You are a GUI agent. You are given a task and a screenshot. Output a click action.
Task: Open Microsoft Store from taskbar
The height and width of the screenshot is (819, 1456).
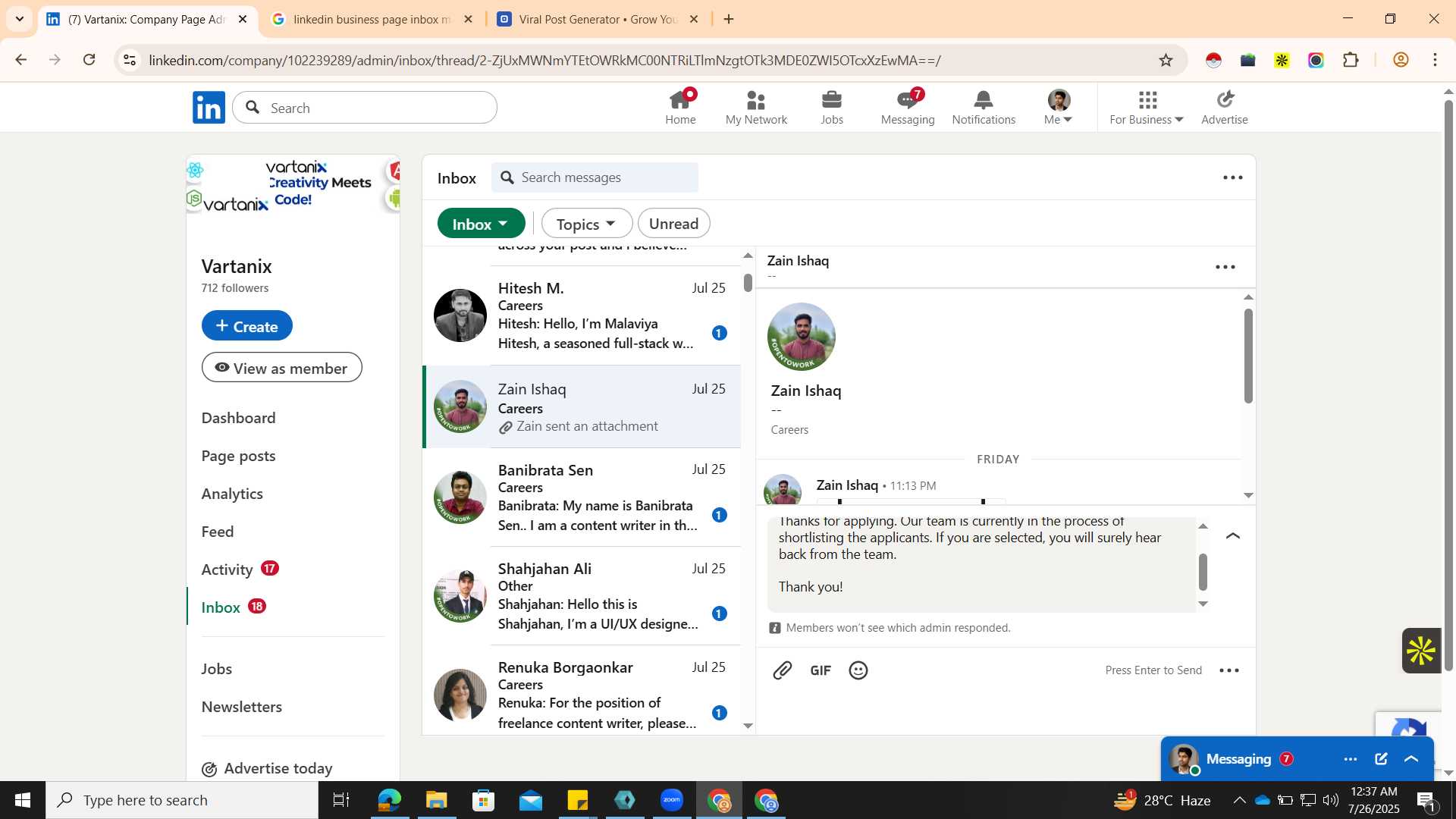pos(483,800)
